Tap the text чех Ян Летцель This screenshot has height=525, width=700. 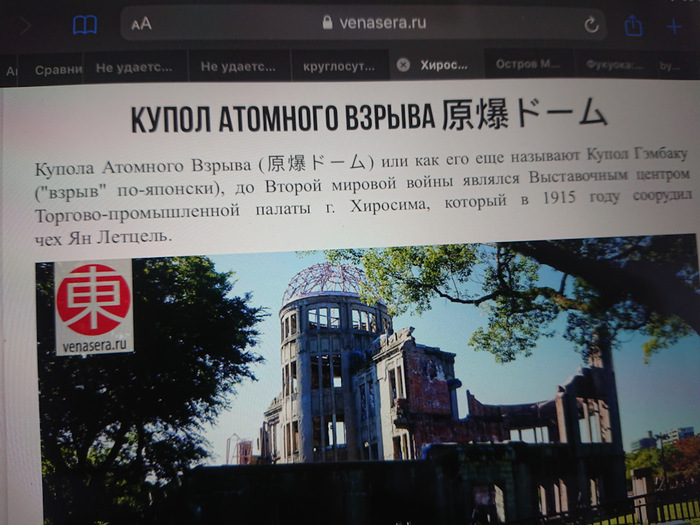(103, 237)
